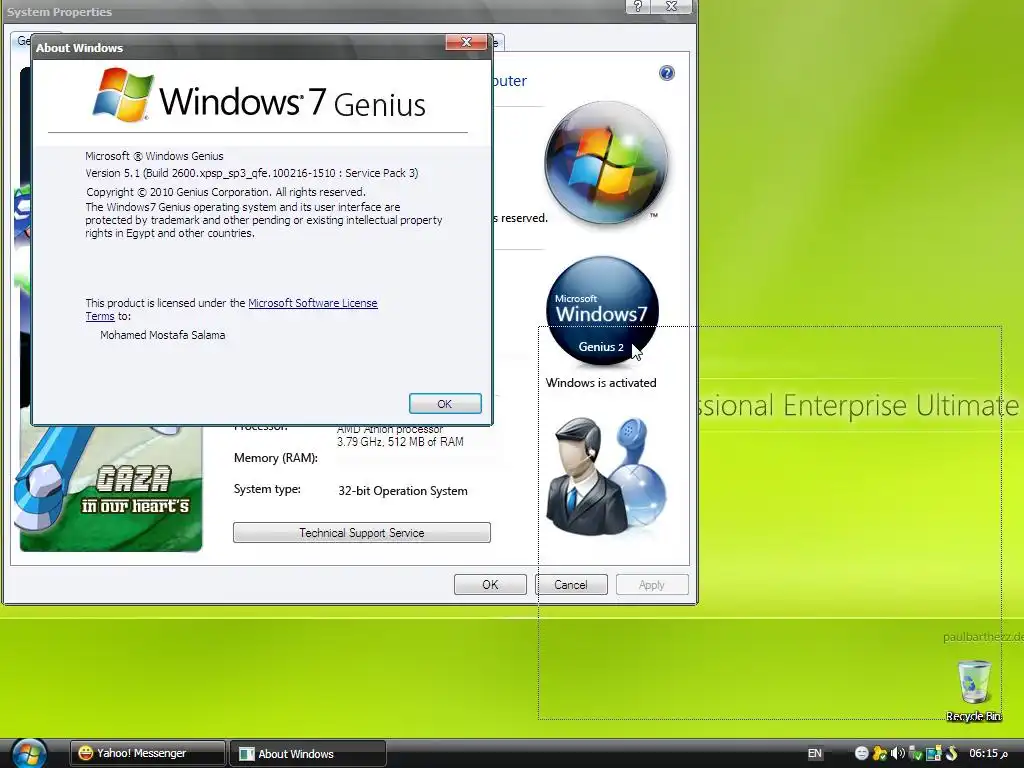Click the About Windows taskbar button
1024x768 pixels.
pyautogui.click(x=308, y=753)
